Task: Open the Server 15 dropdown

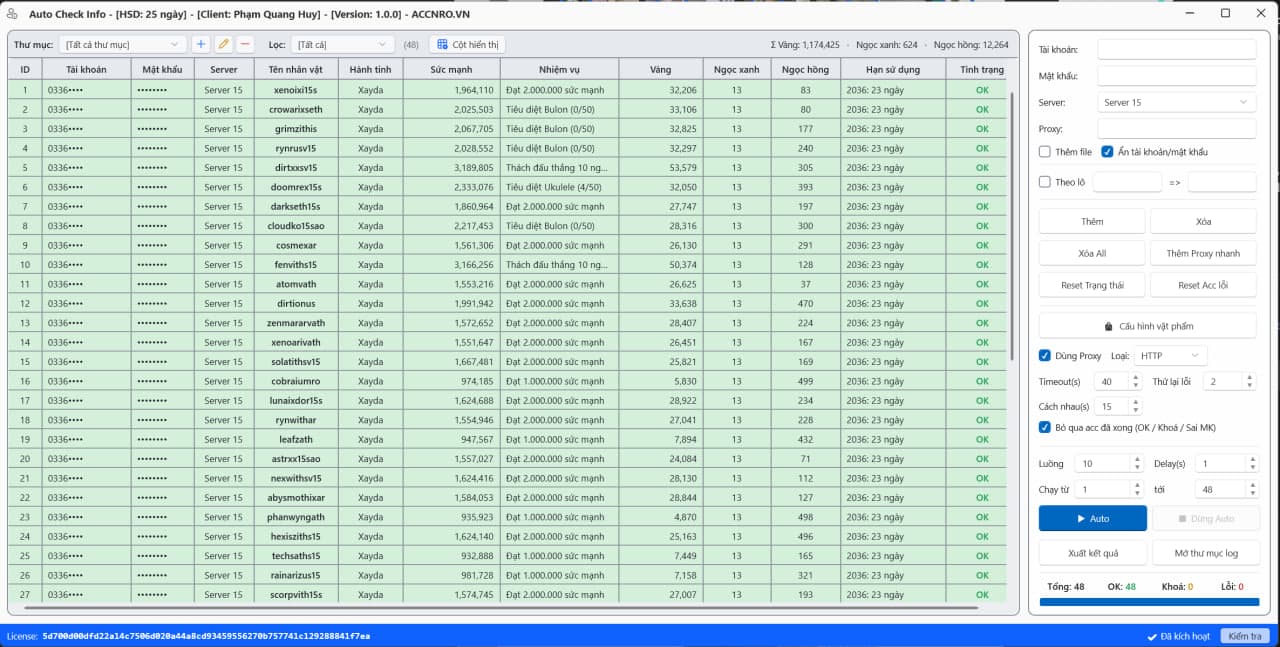Action: (1176, 102)
